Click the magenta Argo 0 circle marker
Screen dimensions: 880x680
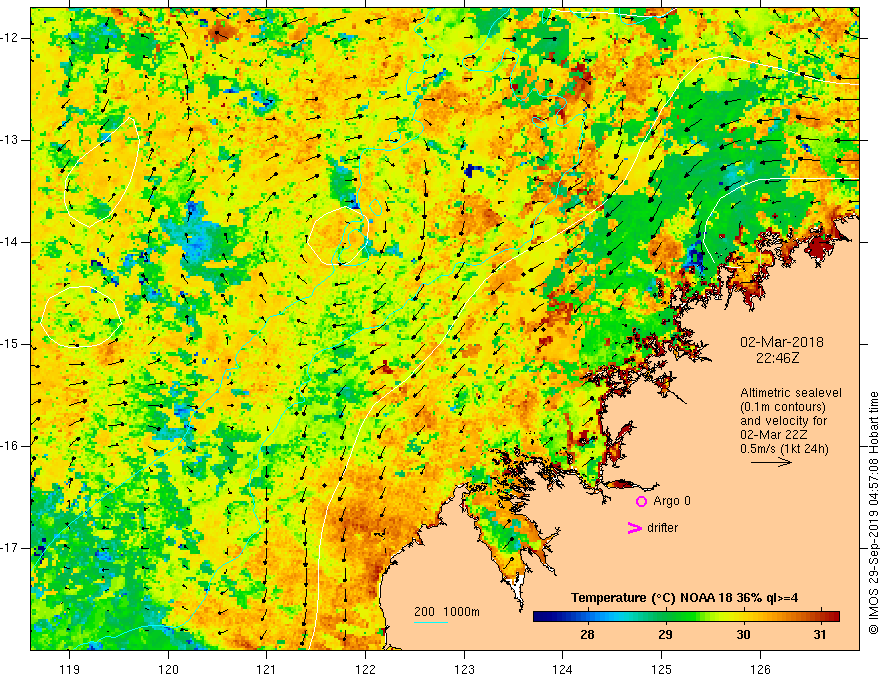coord(641,502)
